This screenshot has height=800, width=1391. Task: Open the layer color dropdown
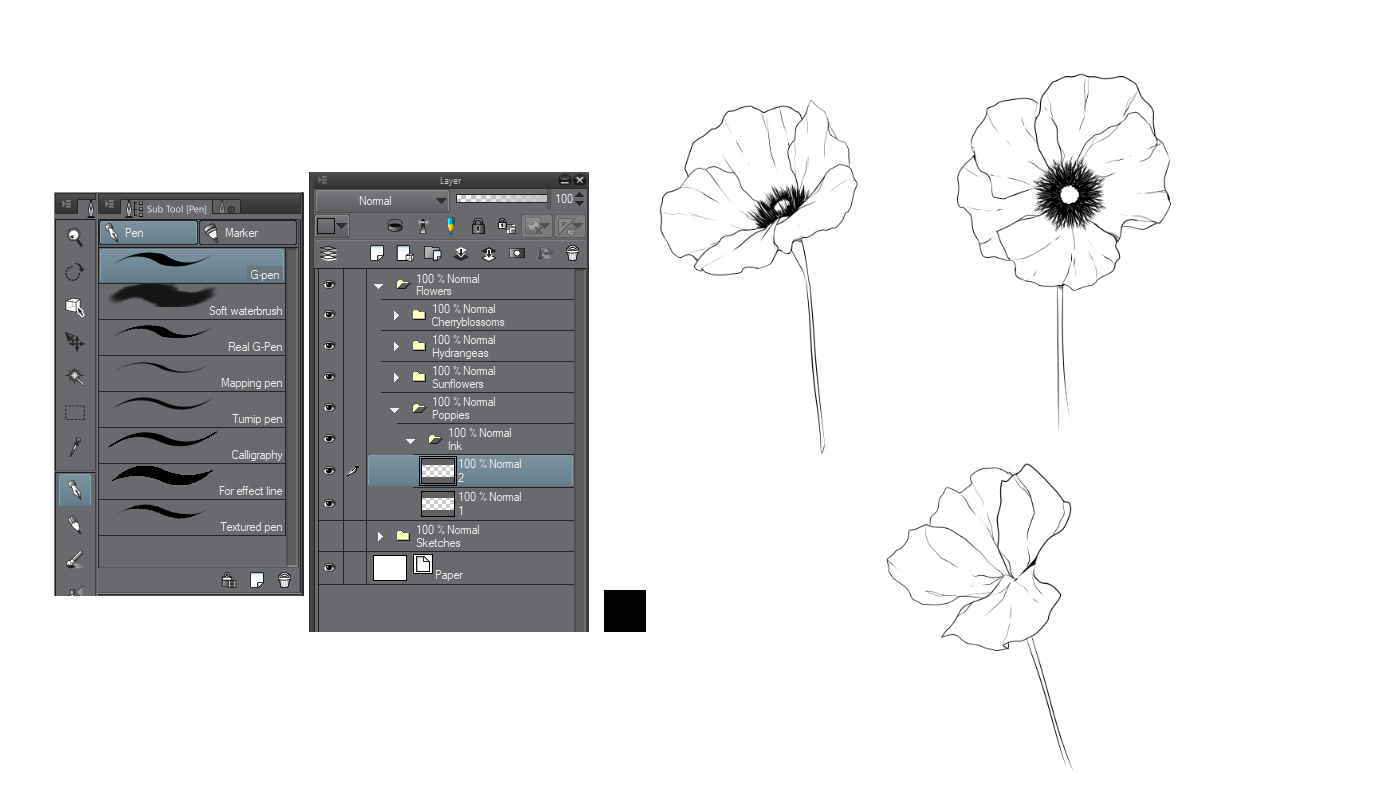click(x=332, y=226)
